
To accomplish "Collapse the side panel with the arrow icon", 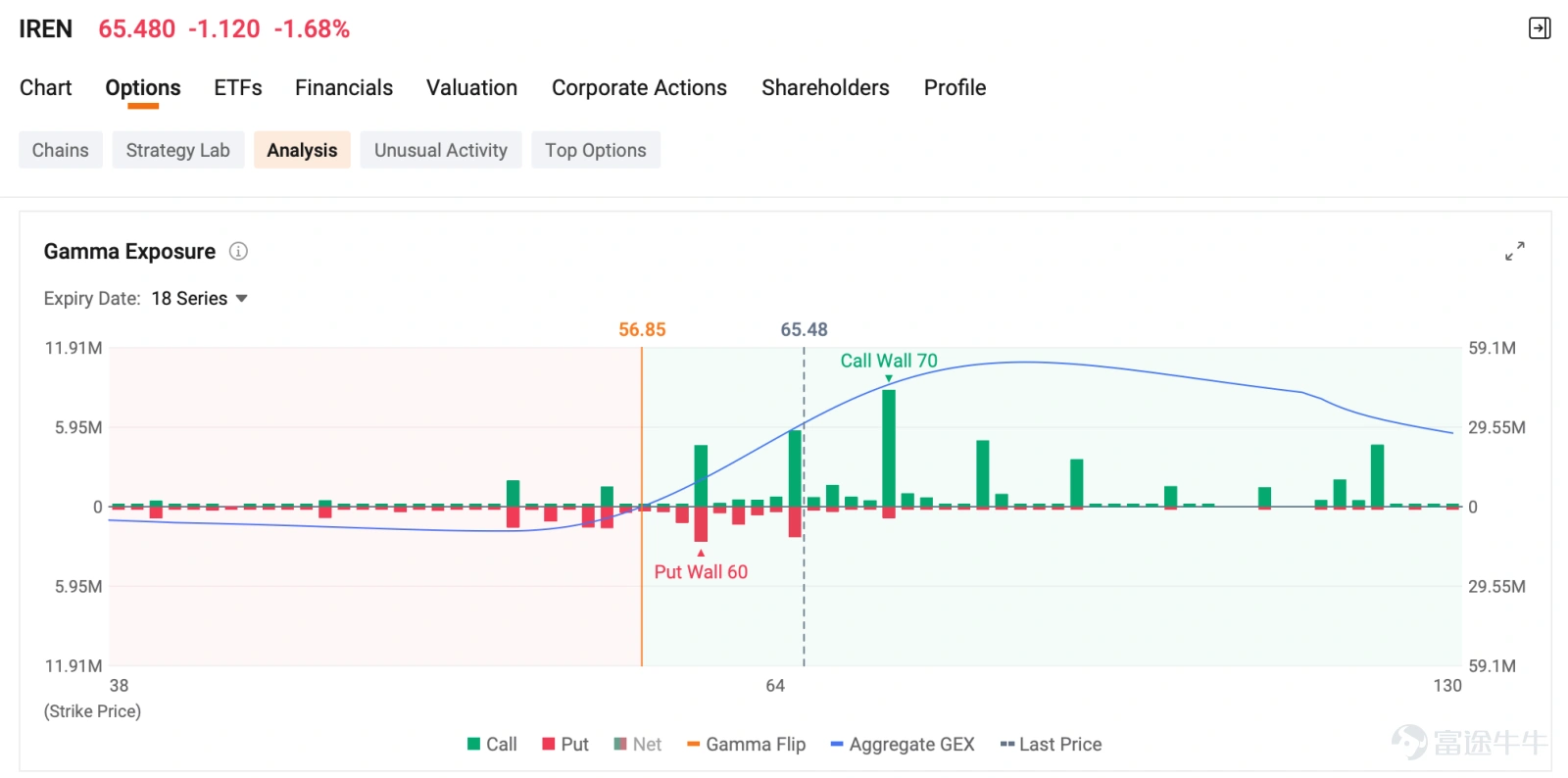I will [1540, 28].
